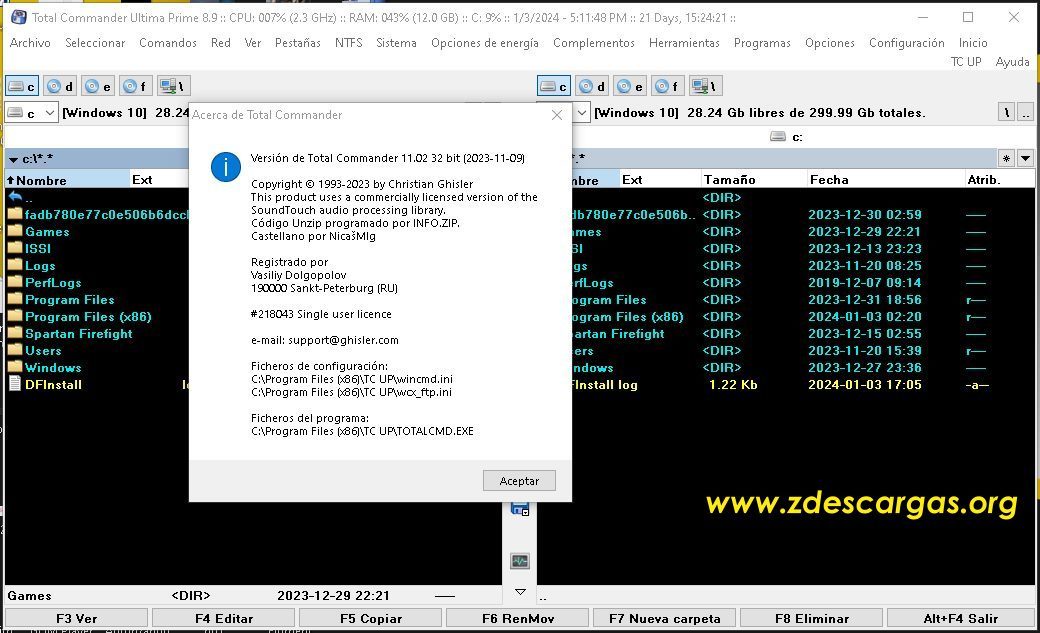Screen dimensions: 1040x633
Task: Sort right panel by Ext column
Action: click(x=660, y=180)
